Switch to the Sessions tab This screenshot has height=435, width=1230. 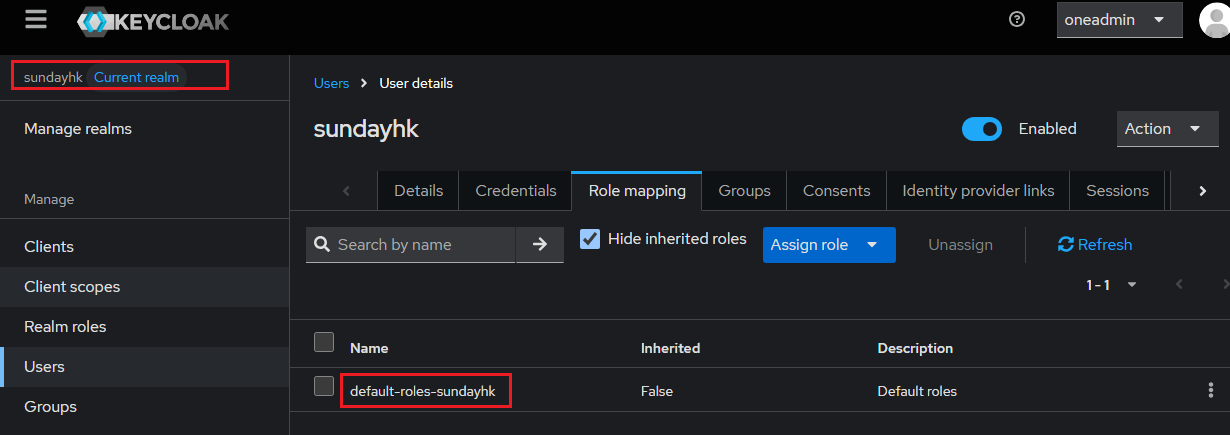click(1117, 191)
